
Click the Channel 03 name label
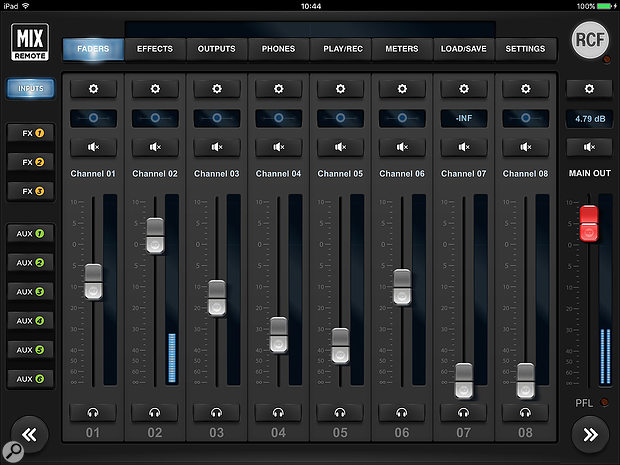point(217,174)
